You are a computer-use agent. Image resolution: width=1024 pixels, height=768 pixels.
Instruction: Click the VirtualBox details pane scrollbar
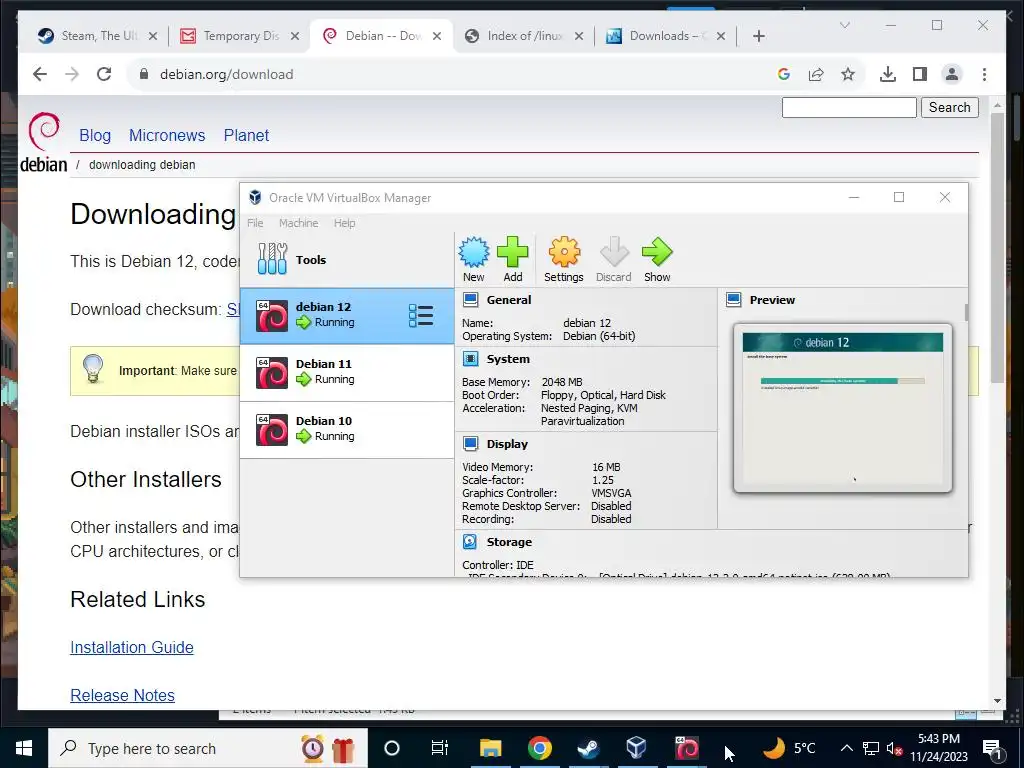[x=966, y=312]
